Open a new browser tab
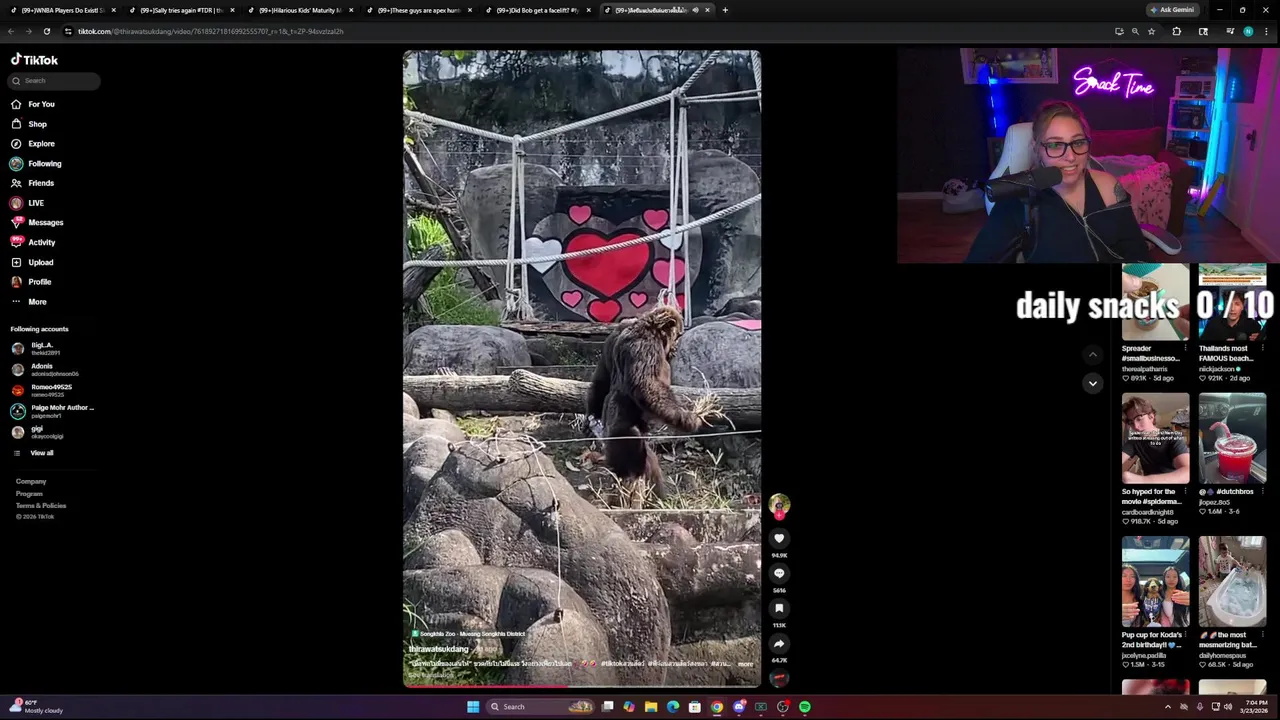The image size is (1280, 720). coord(725,10)
